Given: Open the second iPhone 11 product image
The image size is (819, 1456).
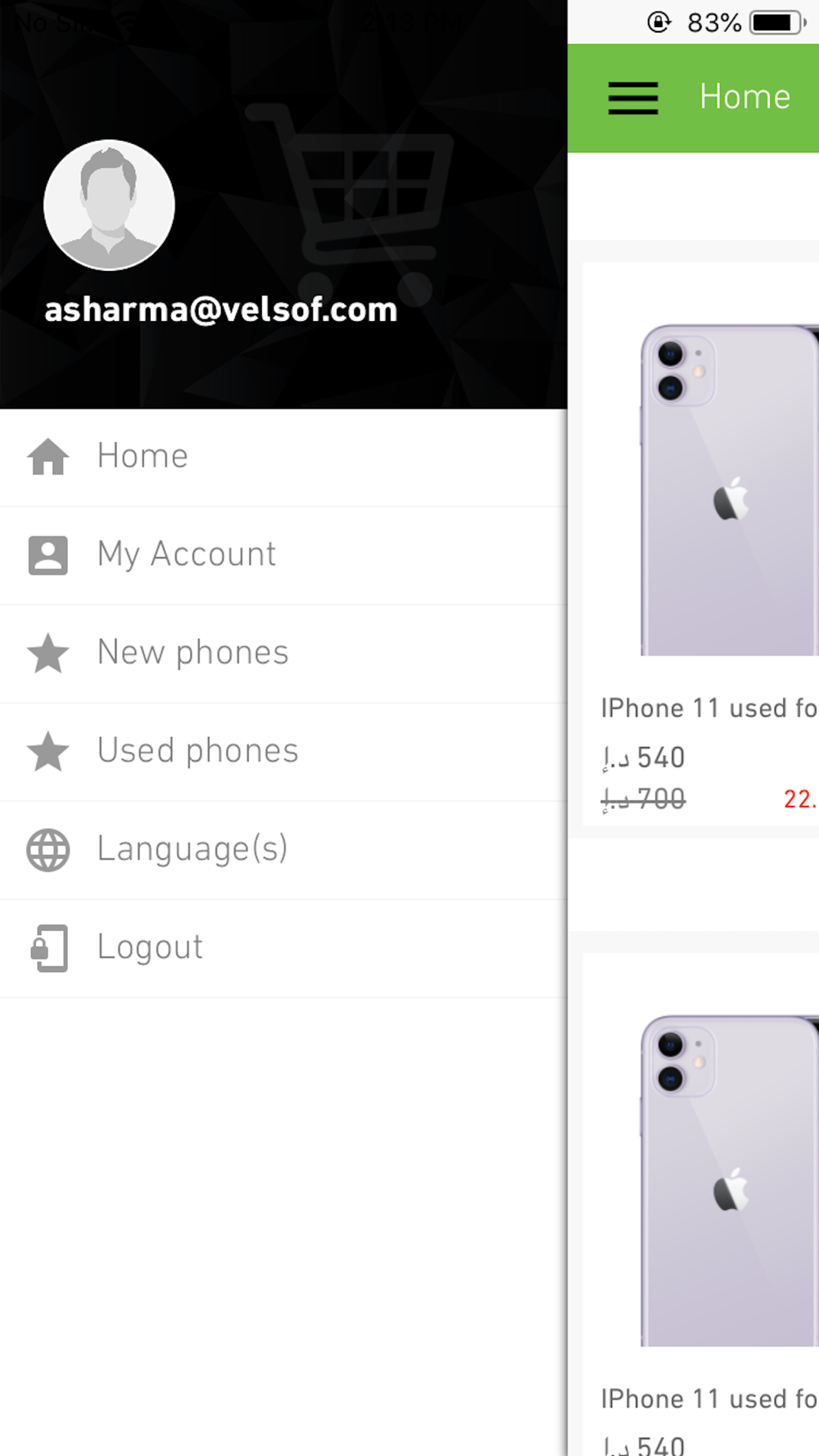Looking at the screenshot, I should 729,1181.
